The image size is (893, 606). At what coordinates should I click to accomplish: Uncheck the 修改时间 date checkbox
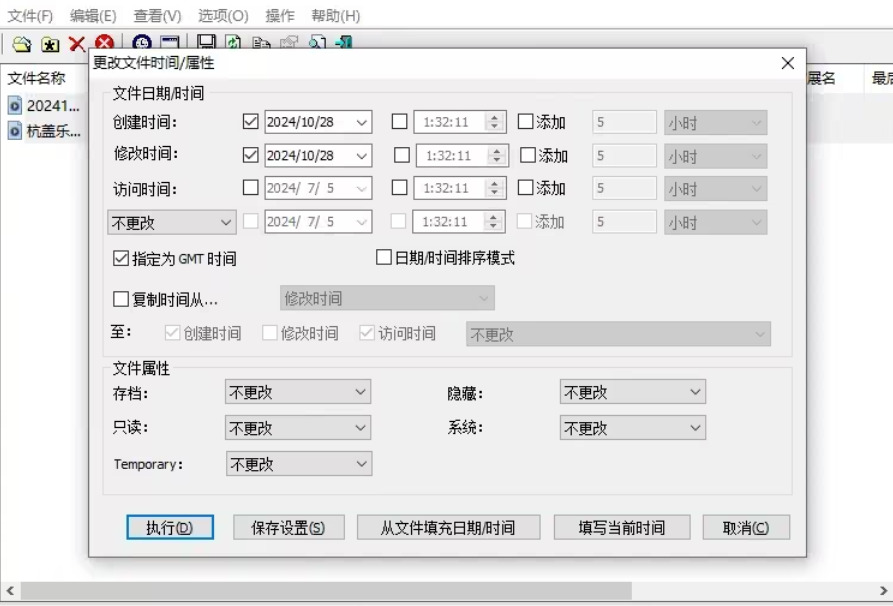coord(251,155)
